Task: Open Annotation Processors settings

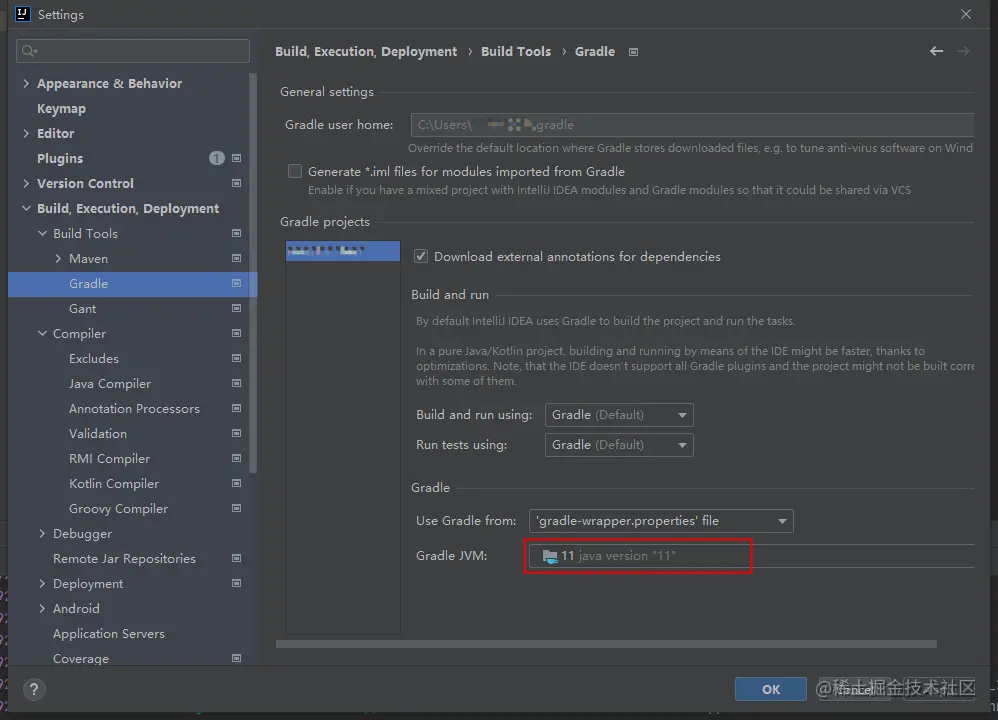Action: [x=134, y=409]
